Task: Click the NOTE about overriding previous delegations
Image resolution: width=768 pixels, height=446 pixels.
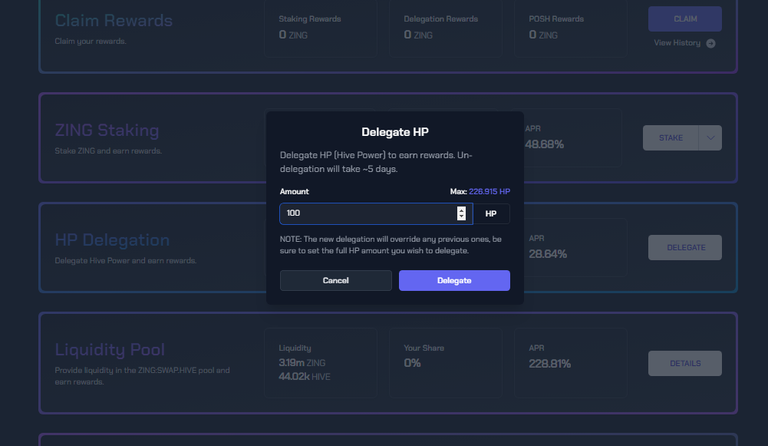Action: (x=390, y=245)
